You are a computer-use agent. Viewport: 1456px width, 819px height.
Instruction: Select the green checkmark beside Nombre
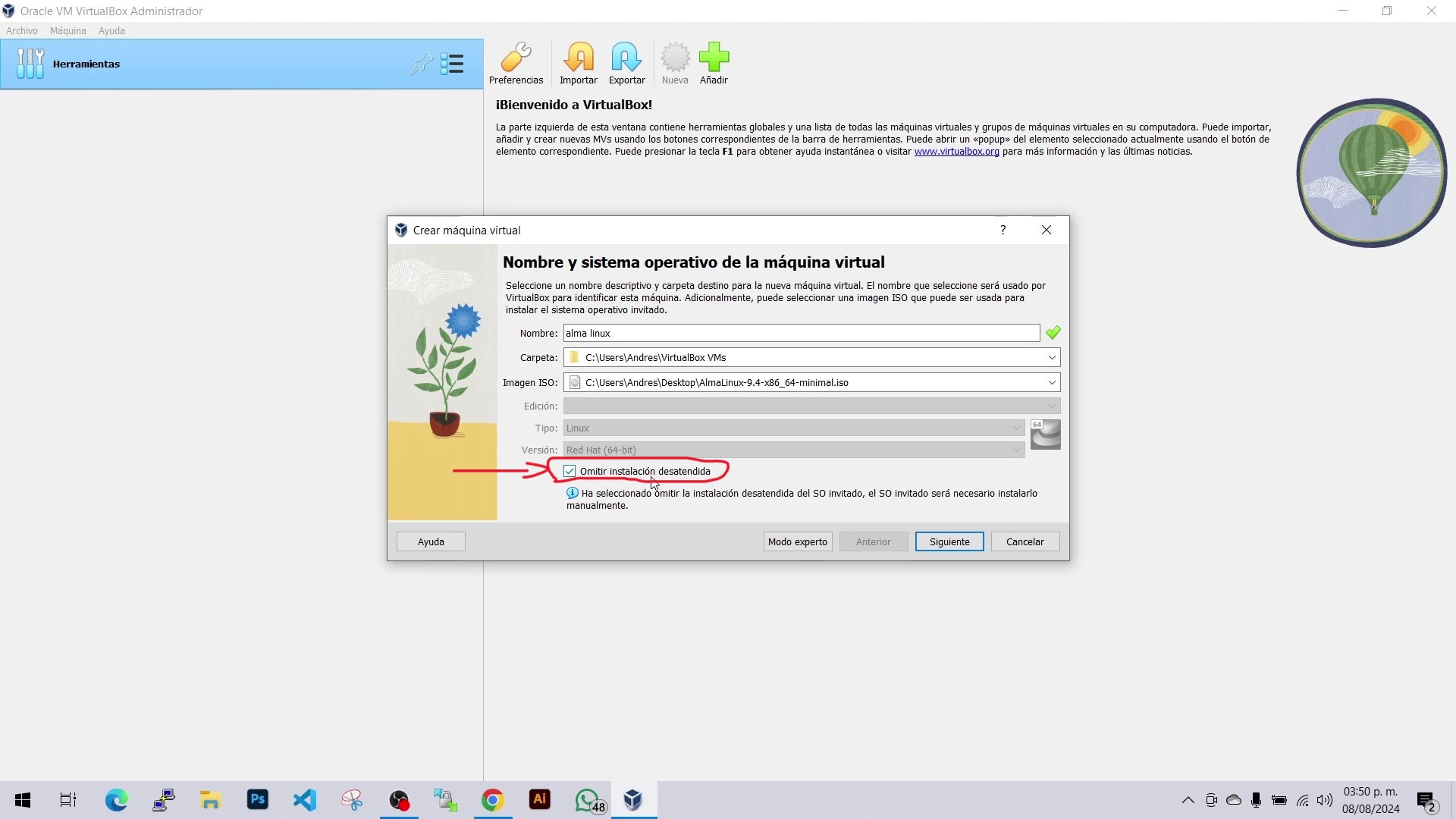(1053, 333)
